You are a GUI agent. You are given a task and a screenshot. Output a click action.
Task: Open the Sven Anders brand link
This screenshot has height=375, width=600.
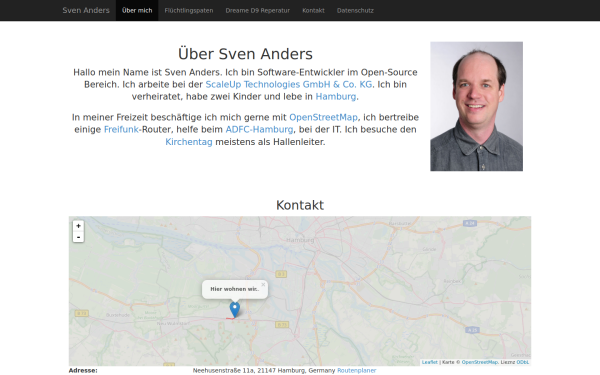coord(86,10)
